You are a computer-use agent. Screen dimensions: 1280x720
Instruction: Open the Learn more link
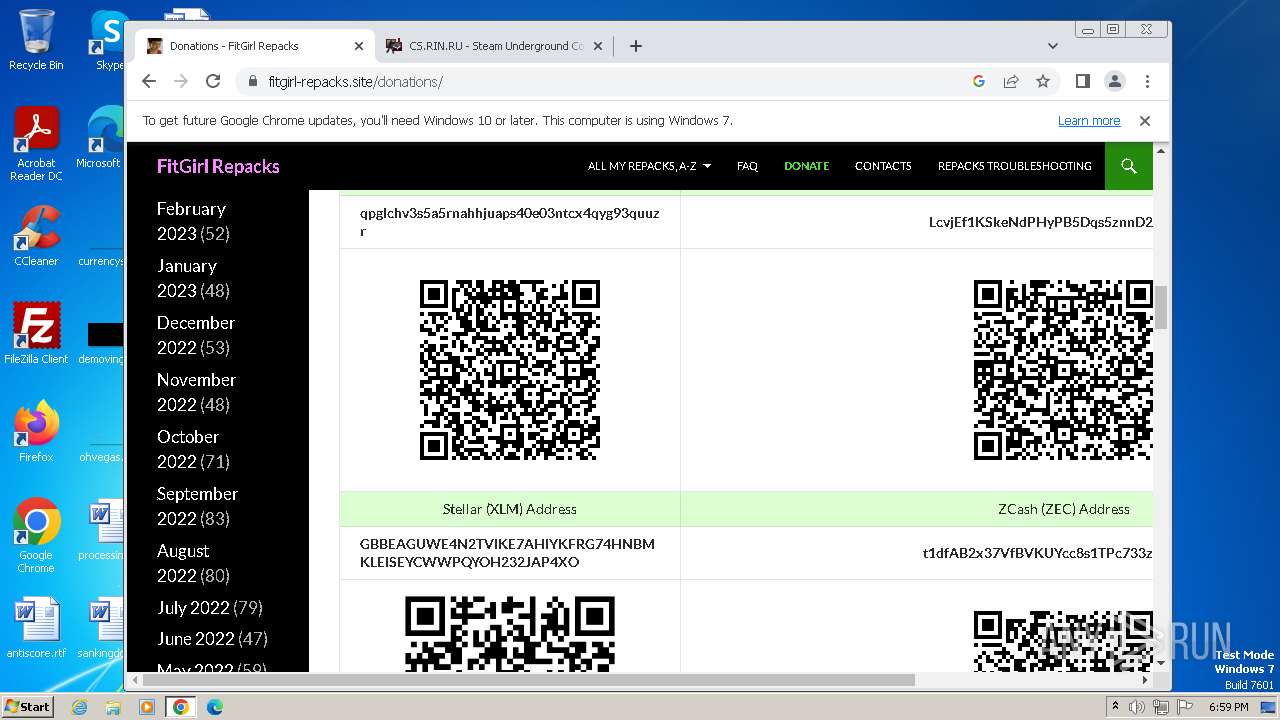[1089, 121]
